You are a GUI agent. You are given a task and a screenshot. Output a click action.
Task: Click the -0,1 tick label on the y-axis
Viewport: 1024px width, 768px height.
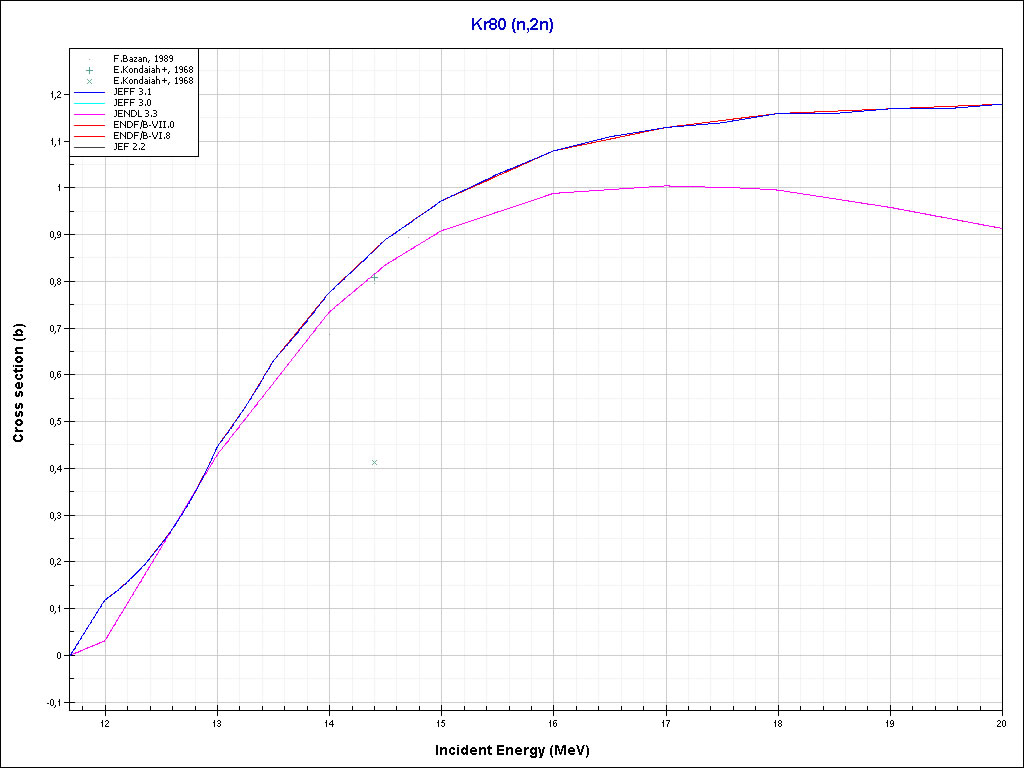point(53,703)
